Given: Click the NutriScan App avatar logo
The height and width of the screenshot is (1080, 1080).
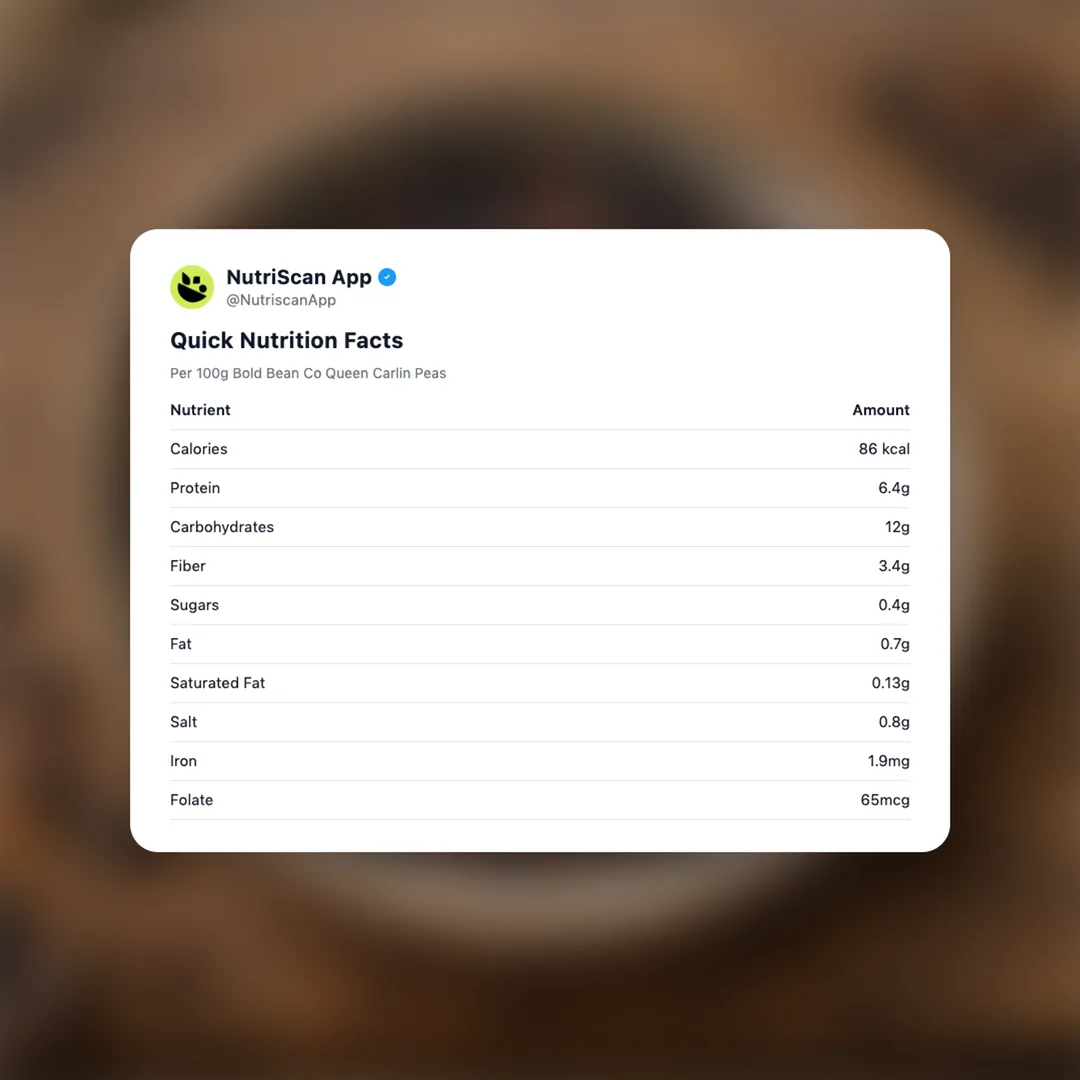Looking at the screenshot, I should pos(192,287).
